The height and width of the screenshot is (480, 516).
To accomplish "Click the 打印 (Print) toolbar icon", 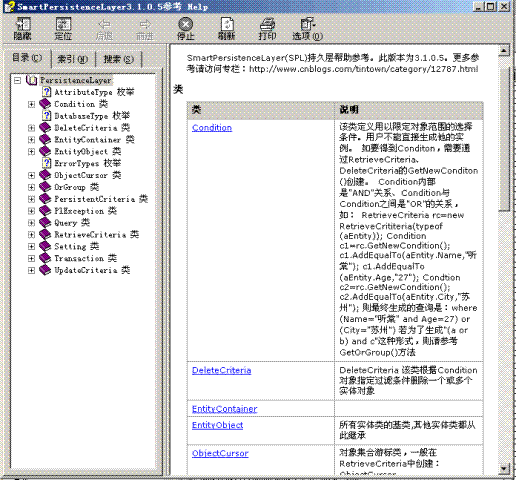I will tap(267, 29).
